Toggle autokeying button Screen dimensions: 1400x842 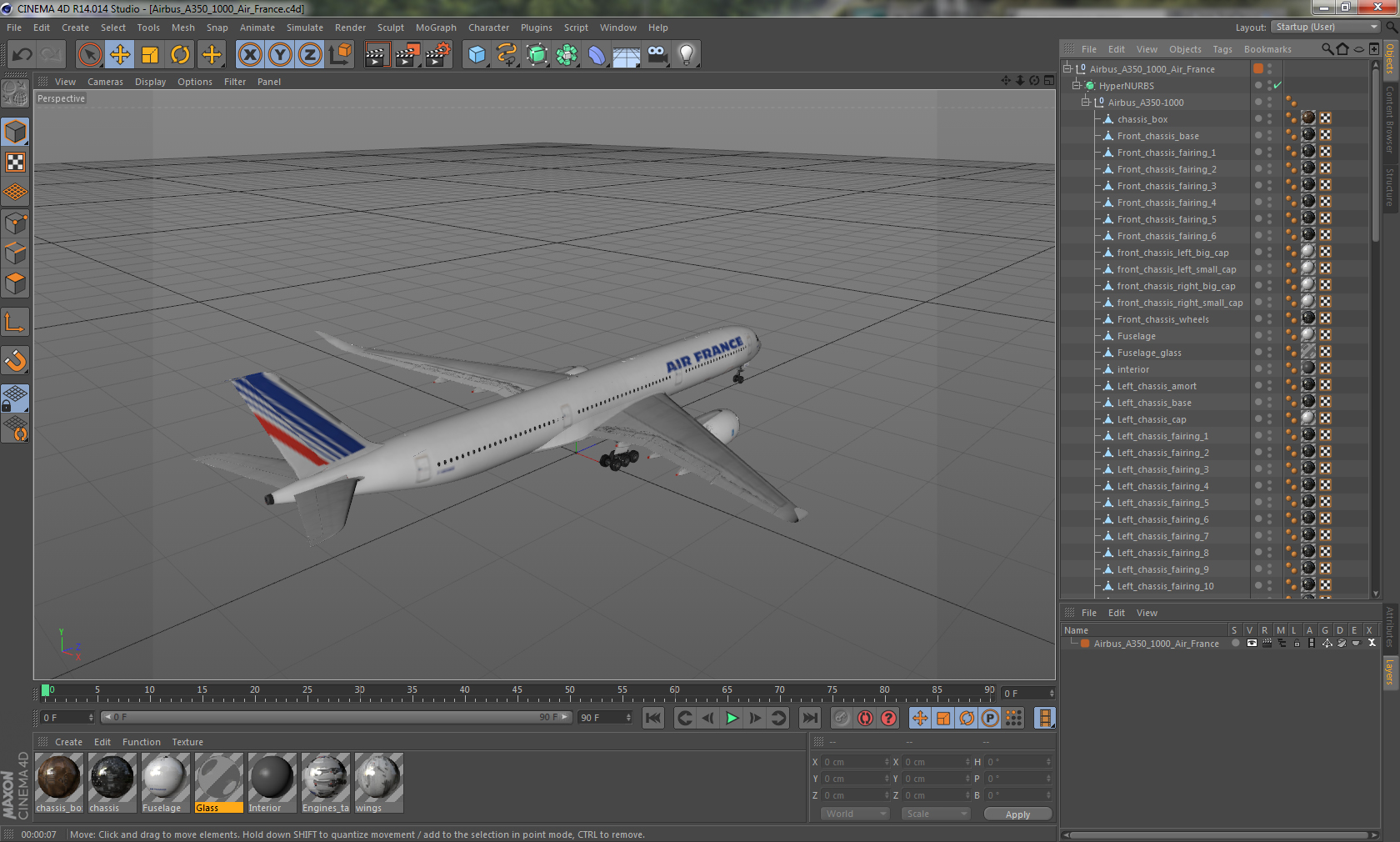(x=865, y=718)
